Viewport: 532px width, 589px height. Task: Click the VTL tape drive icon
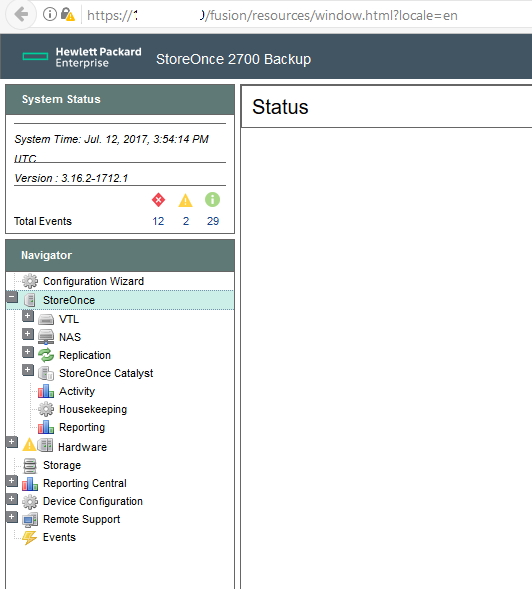[46, 319]
